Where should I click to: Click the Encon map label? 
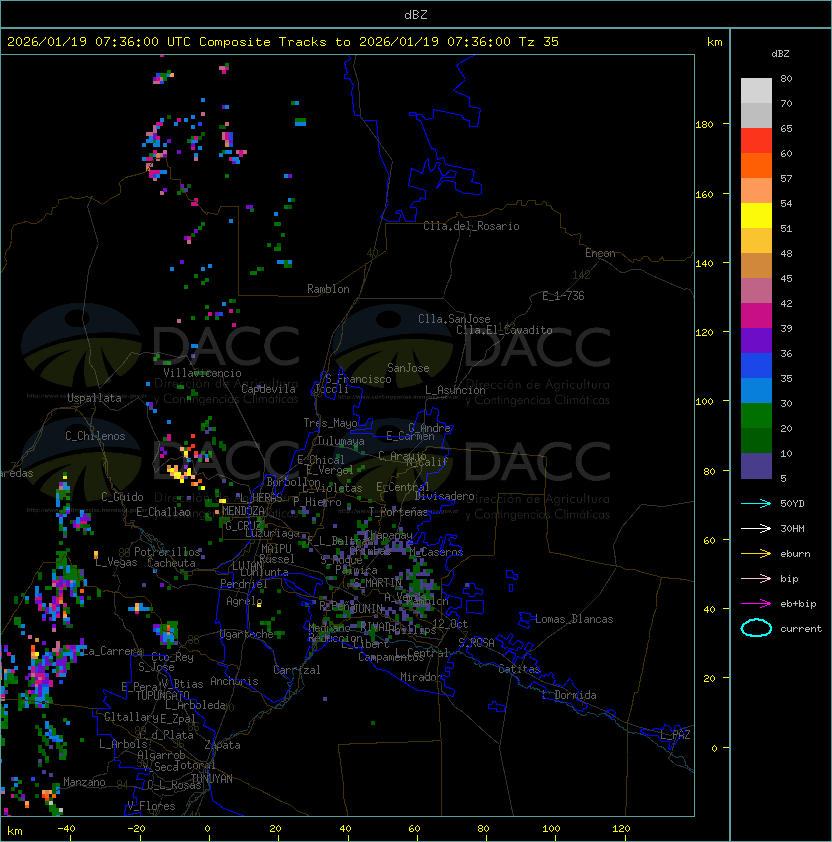point(600,253)
